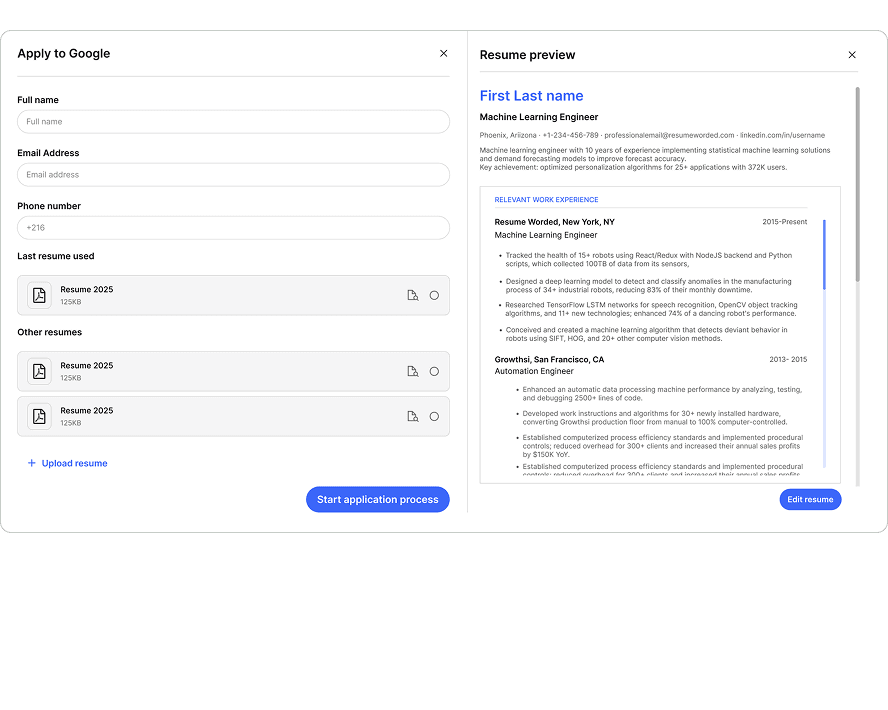Close the Resume preview panel

(852, 55)
